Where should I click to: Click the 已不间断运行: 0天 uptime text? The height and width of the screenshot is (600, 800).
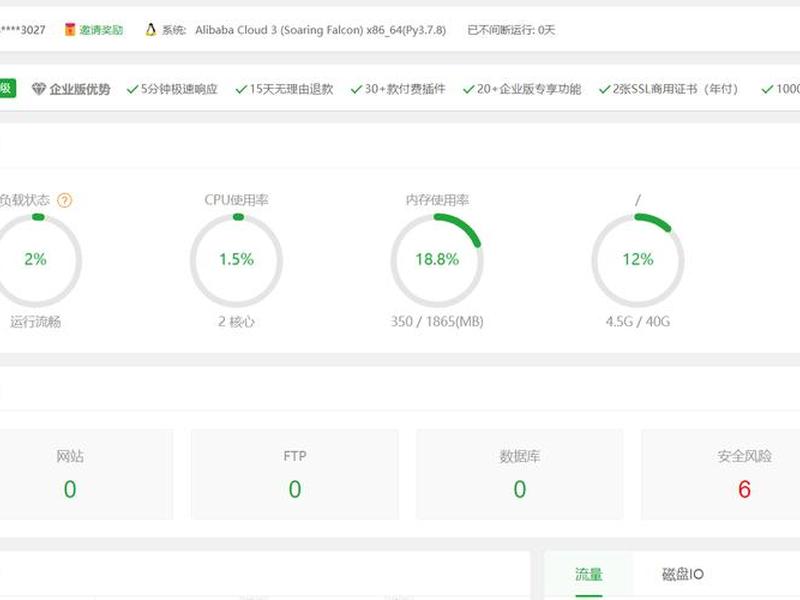pyautogui.click(x=511, y=30)
